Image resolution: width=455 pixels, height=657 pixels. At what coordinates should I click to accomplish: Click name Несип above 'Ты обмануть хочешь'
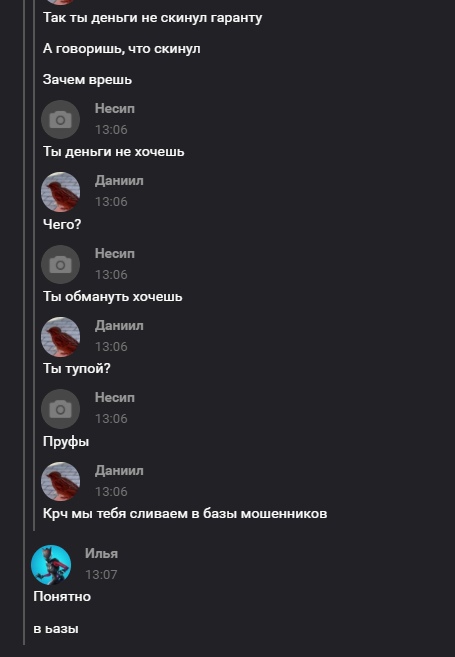pyautogui.click(x=115, y=253)
